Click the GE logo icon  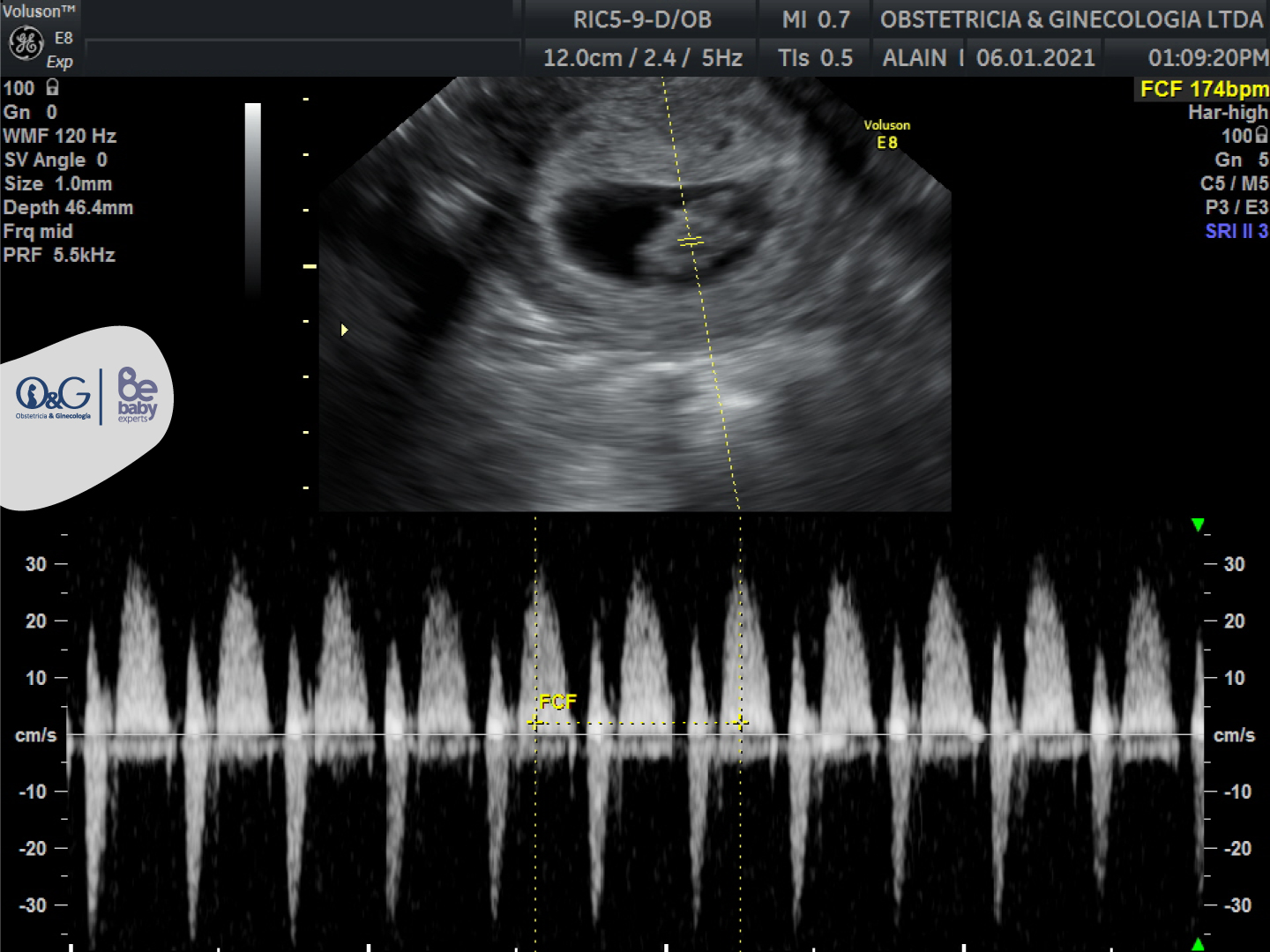(x=26, y=42)
